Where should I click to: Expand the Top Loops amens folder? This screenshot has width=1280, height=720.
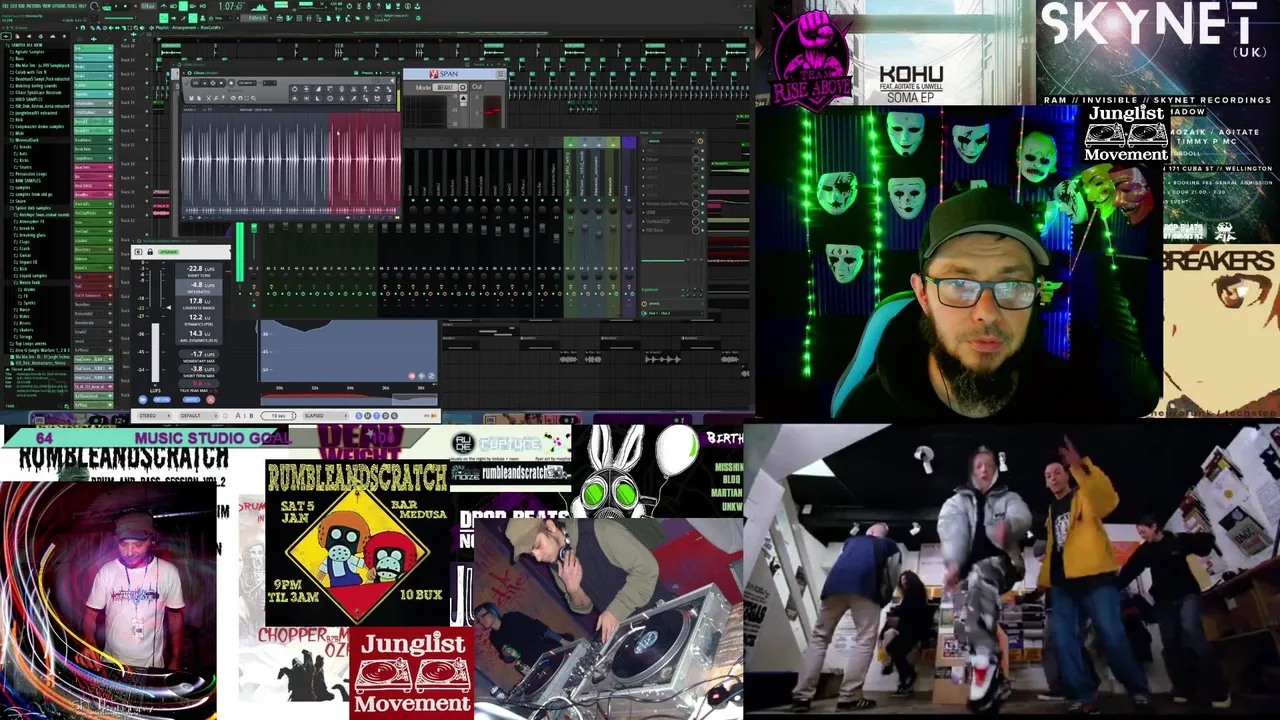28,344
